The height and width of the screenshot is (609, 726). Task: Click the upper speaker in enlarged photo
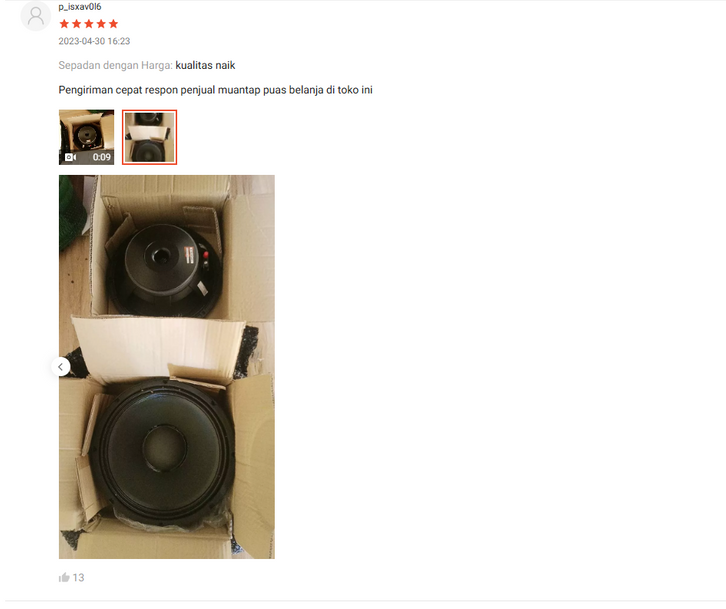(x=164, y=269)
